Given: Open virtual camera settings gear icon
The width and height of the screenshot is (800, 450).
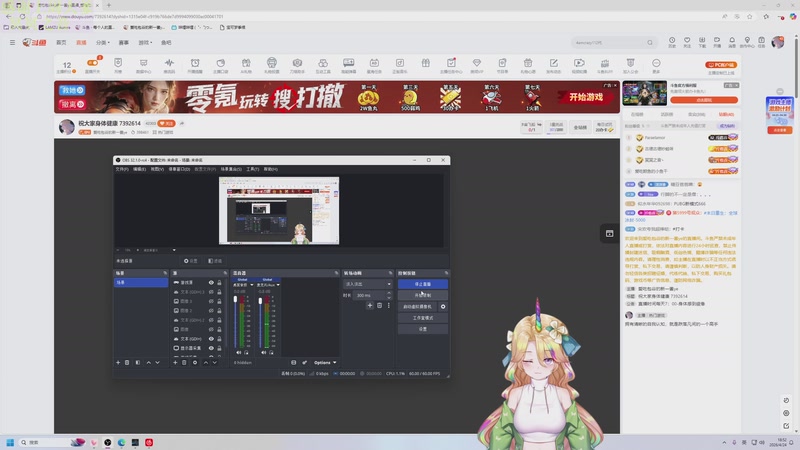Looking at the screenshot, I should click(443, 307).
